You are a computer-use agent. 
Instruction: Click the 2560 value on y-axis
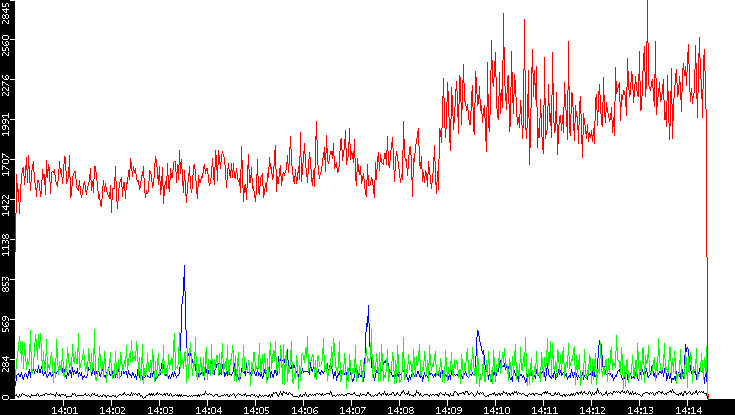5,45
